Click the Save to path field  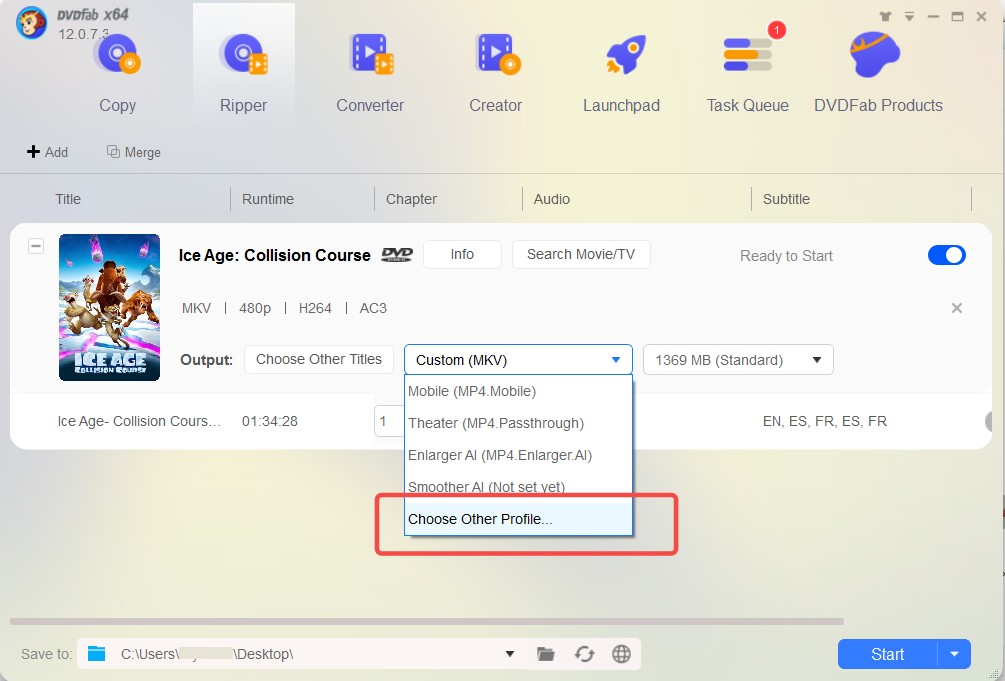click(x=301, y=654)
